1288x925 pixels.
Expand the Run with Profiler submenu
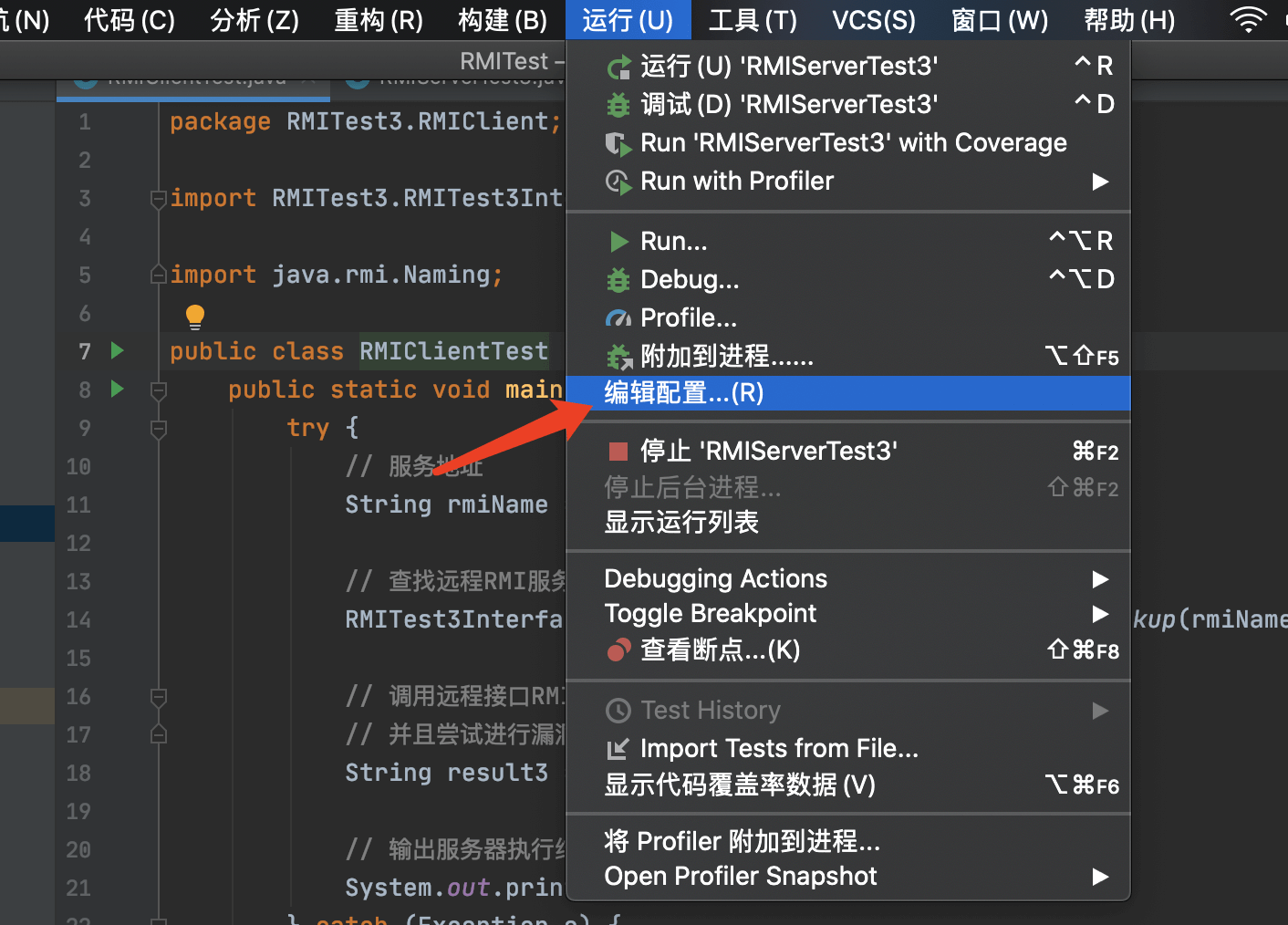tap(1100, 182)
